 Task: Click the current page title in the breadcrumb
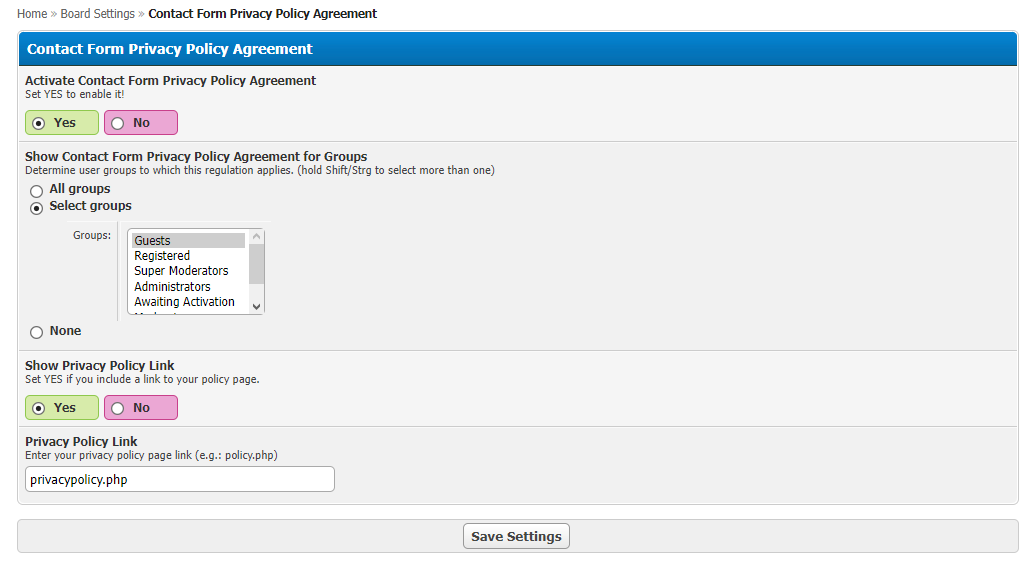pos(262,14)
